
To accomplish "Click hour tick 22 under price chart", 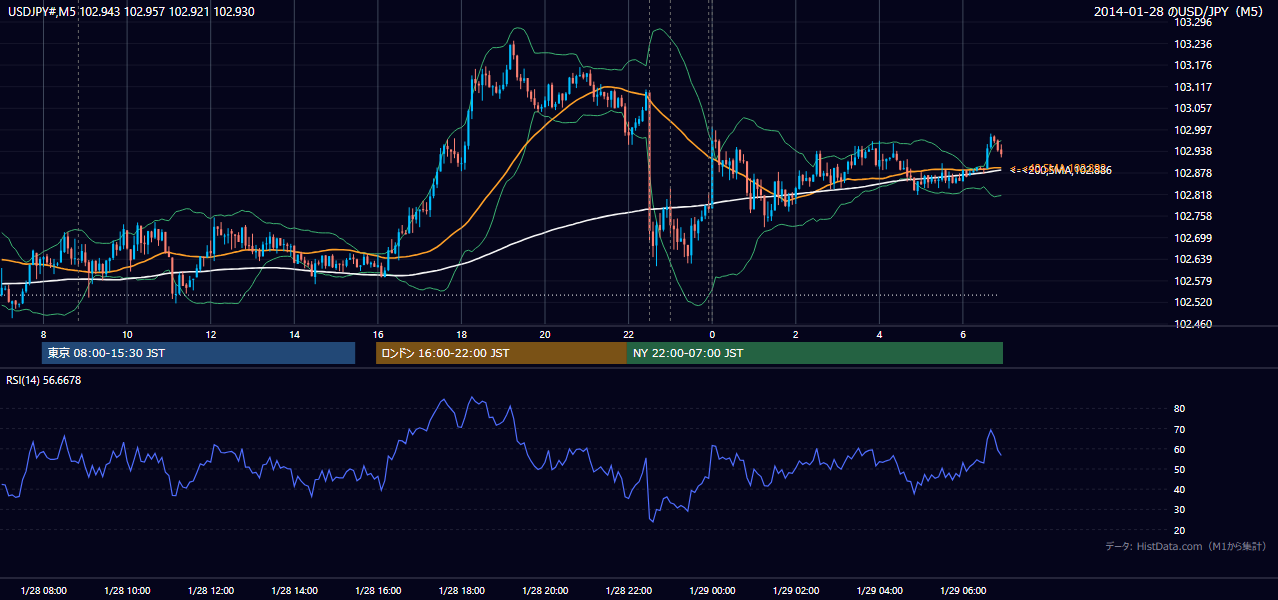I will pyautogui.click(x=628, y=334).
